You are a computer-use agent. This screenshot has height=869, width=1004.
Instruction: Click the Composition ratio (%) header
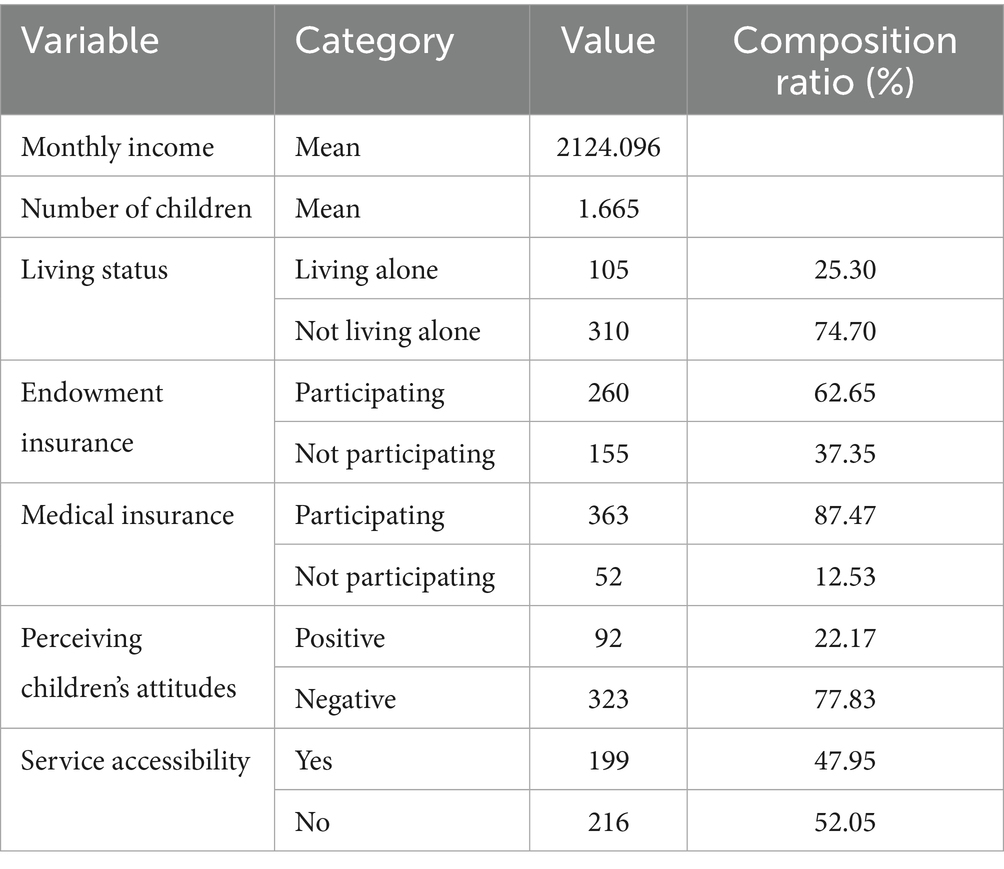tap(844, 59)
